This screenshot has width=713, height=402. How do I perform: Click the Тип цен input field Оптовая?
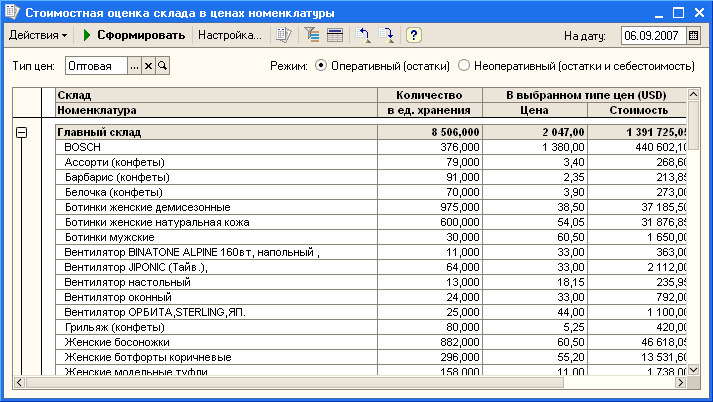(95, 66)
